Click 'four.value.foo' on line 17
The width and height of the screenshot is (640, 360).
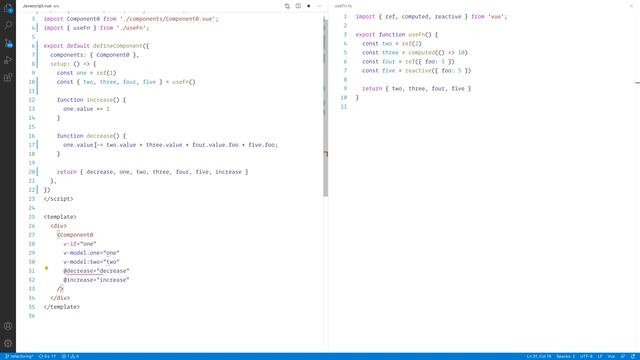(x=215, y=145)
